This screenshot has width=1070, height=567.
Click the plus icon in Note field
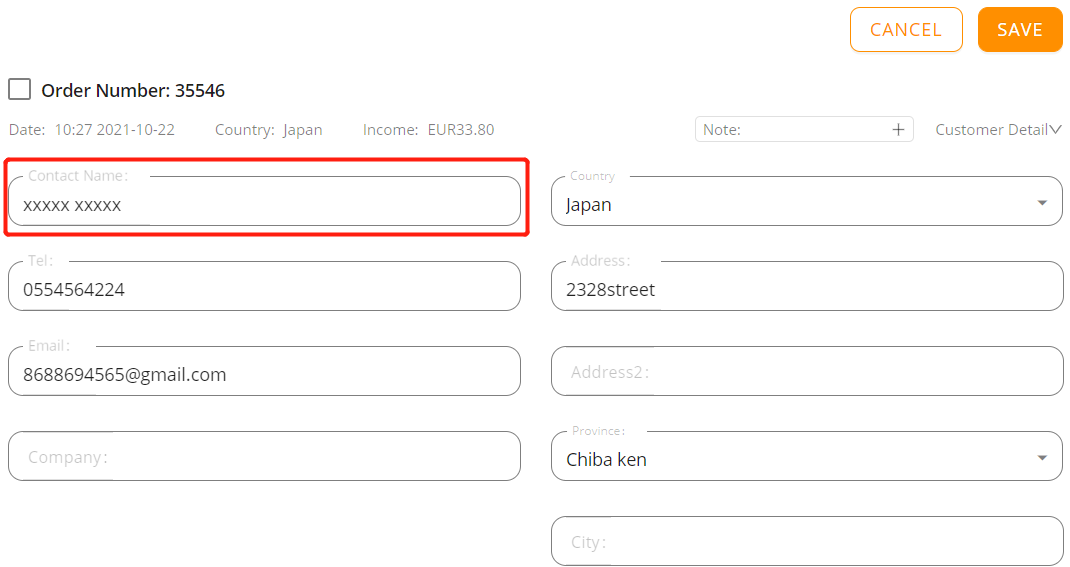click(898, 130)
